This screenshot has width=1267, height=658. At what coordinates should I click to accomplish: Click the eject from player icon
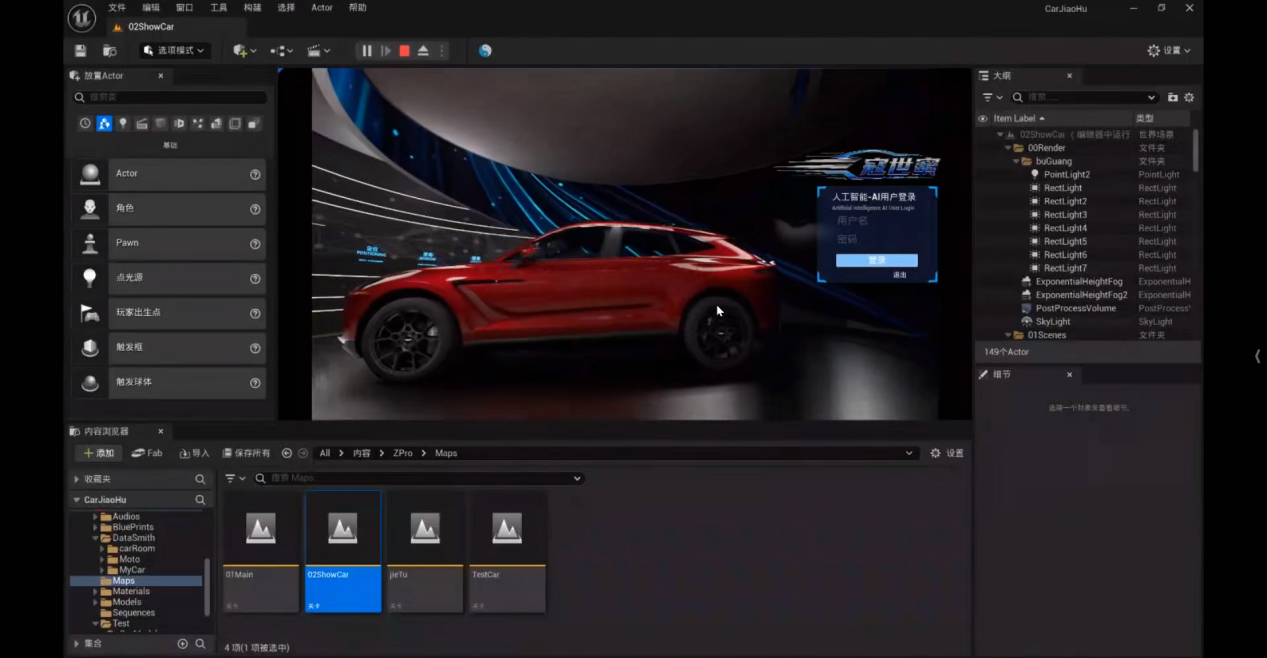click(x=423, y=51)
